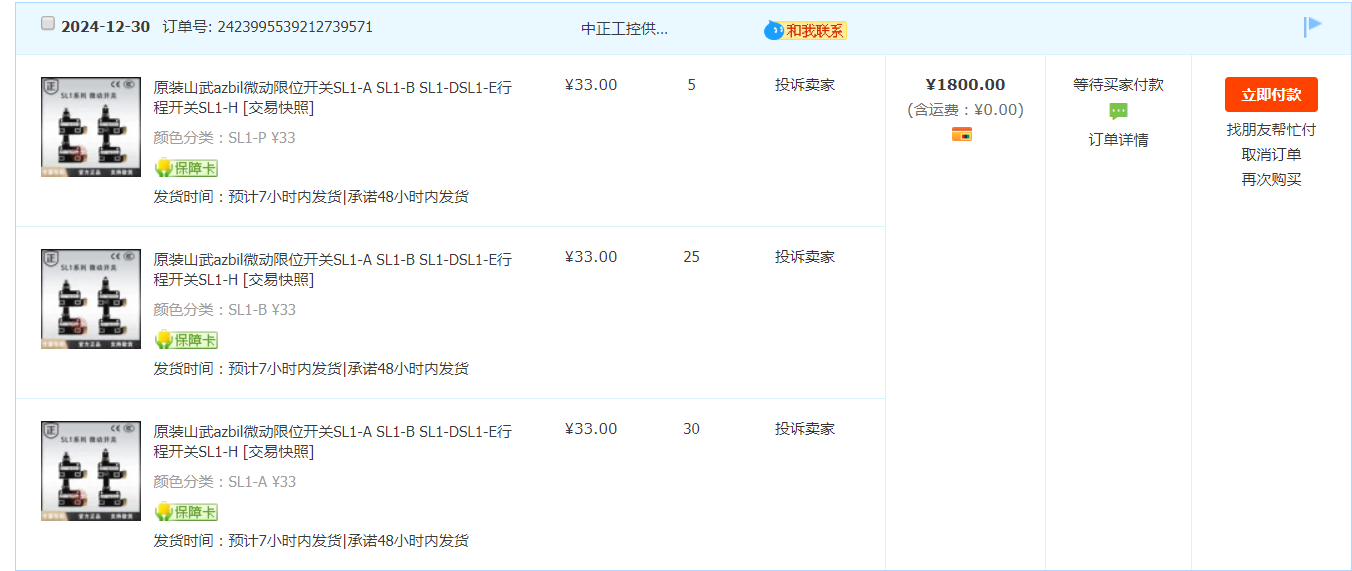Click 保障卡 badge for SL1-A item
Screen dimensions: 1352x571
186,512
